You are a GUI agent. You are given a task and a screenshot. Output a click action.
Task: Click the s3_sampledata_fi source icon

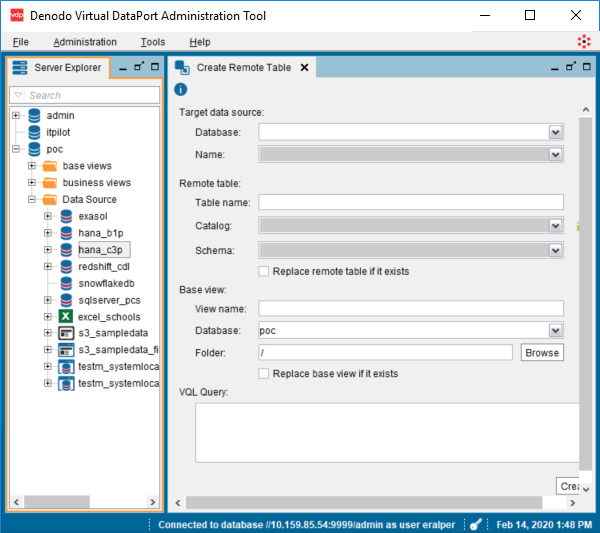pos(66,350)
